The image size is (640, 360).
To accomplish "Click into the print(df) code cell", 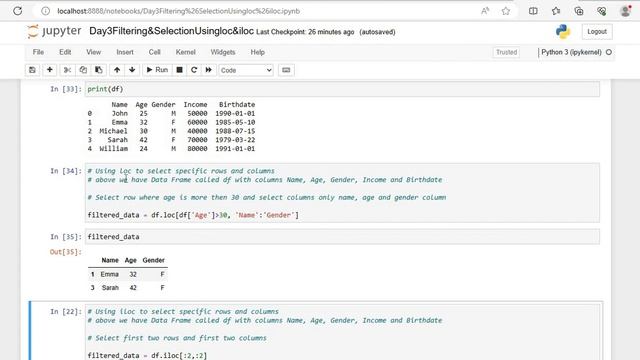I will 342,89.
